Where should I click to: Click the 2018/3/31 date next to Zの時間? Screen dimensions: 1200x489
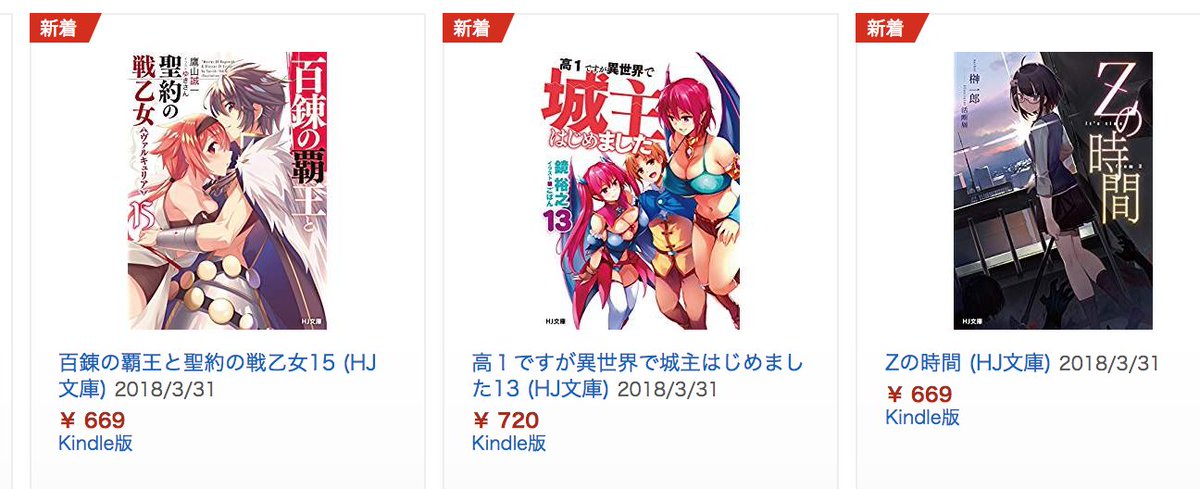click(x=1109, y=362)
